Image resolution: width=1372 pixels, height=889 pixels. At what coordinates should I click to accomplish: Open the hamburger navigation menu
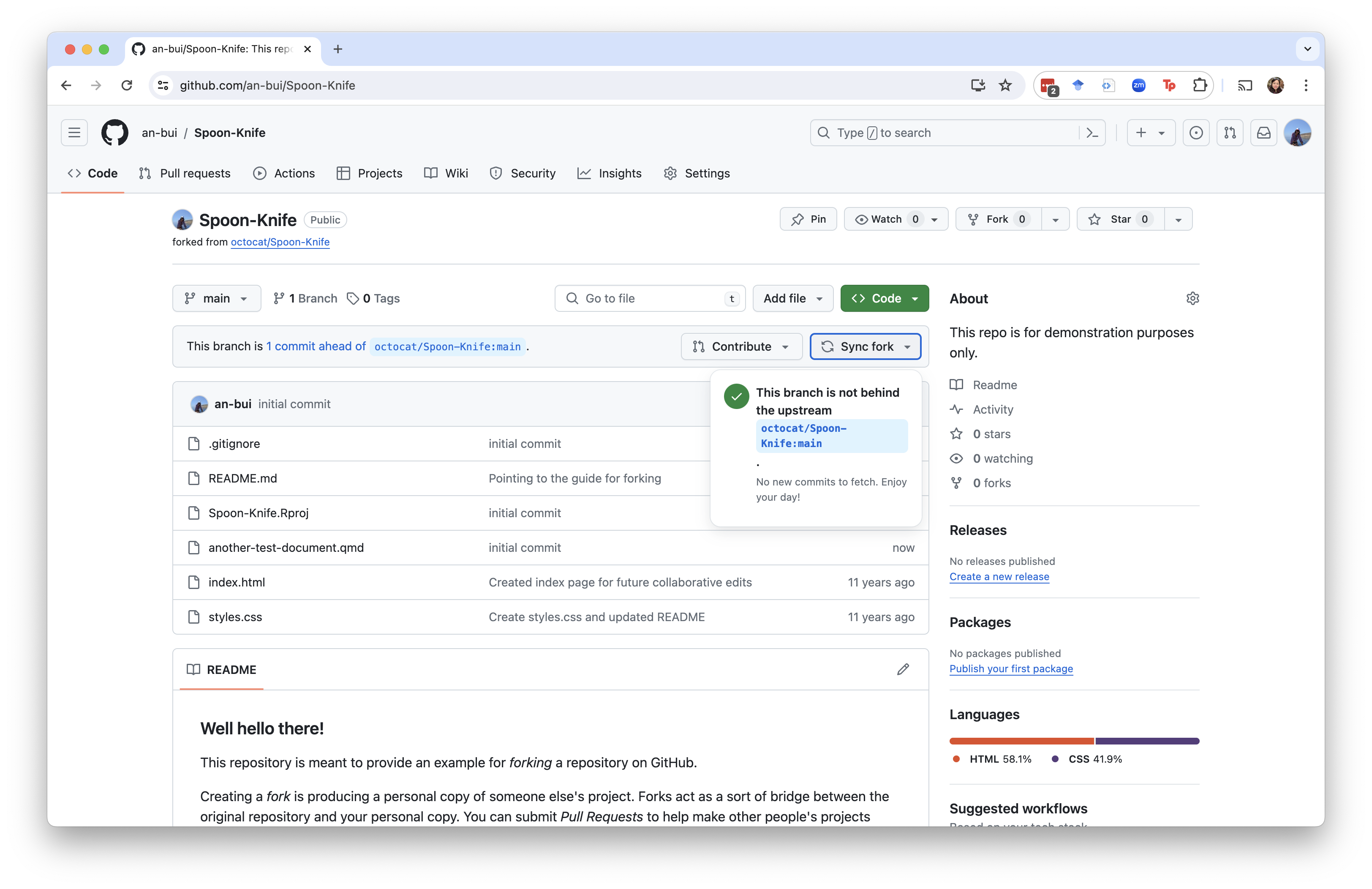(74, 133)
